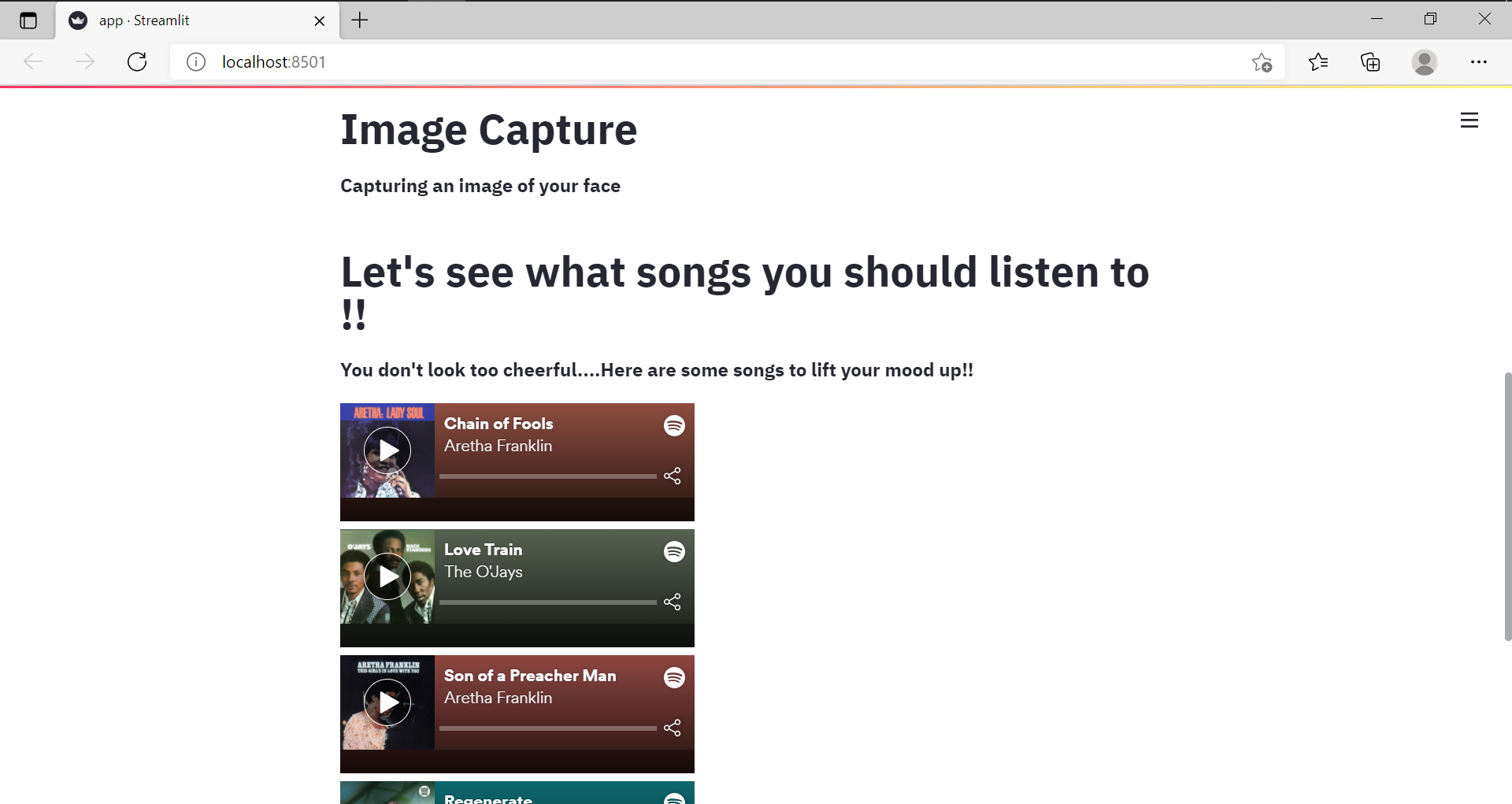
Task: Play Love Train by The O'Jays
Action: pyautogui.click(x=387, y=576)
